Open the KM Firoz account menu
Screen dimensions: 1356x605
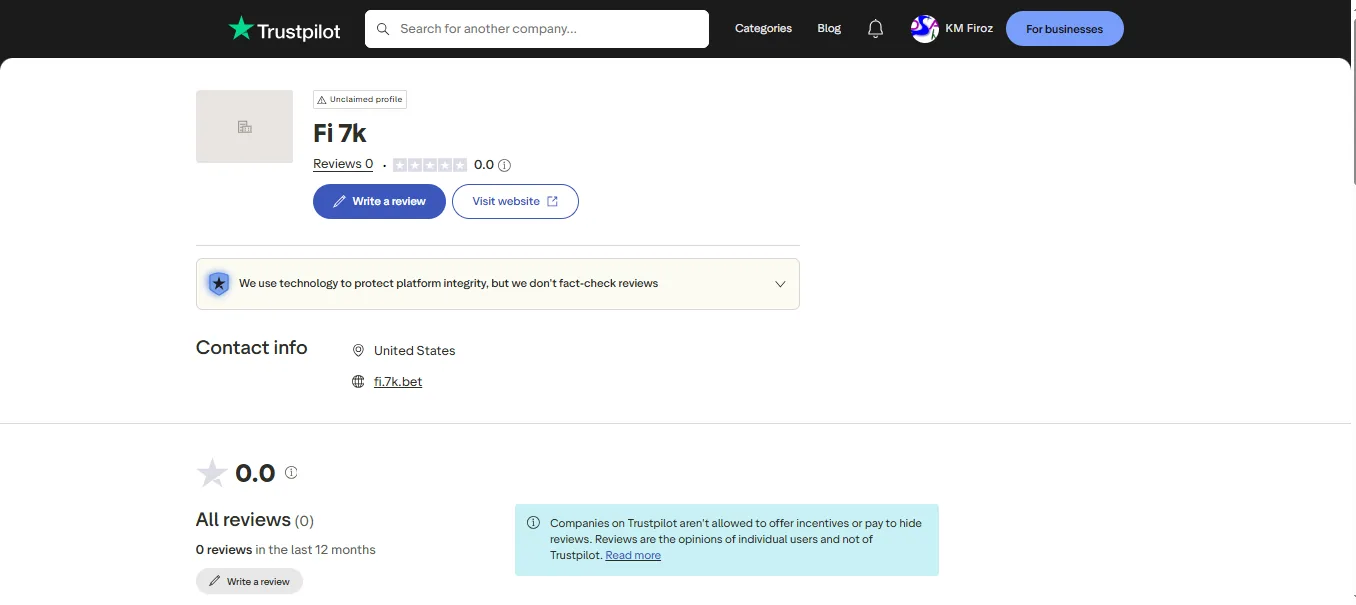tap(952, 29)
